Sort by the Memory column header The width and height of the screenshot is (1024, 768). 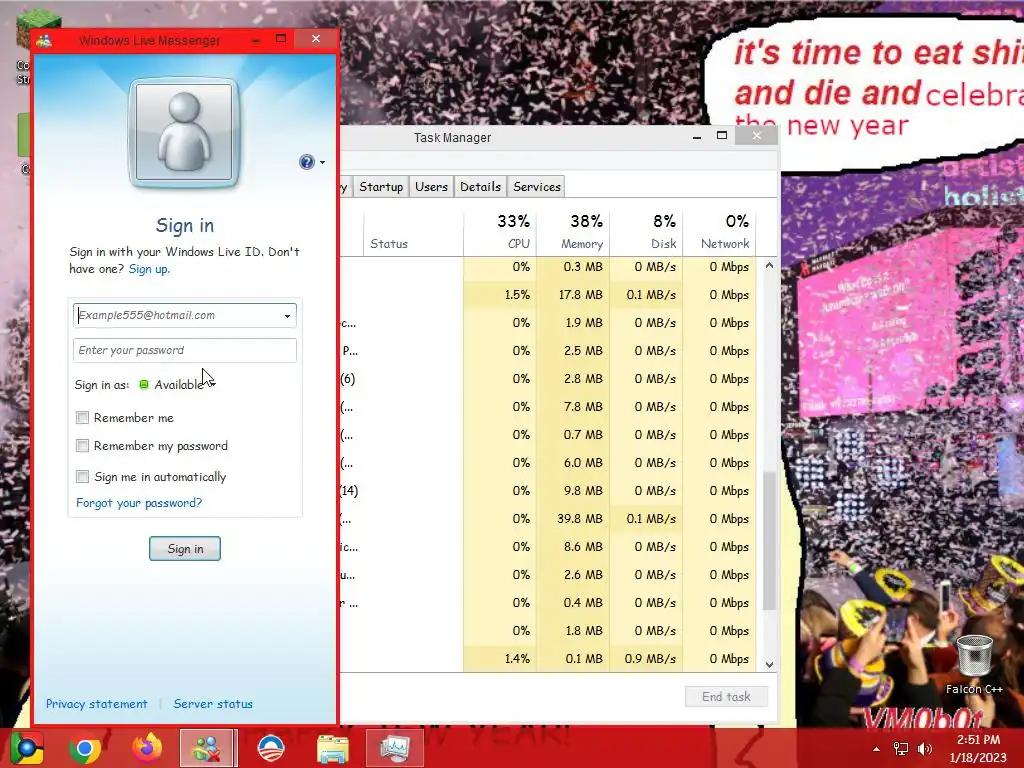pos(573,232)
